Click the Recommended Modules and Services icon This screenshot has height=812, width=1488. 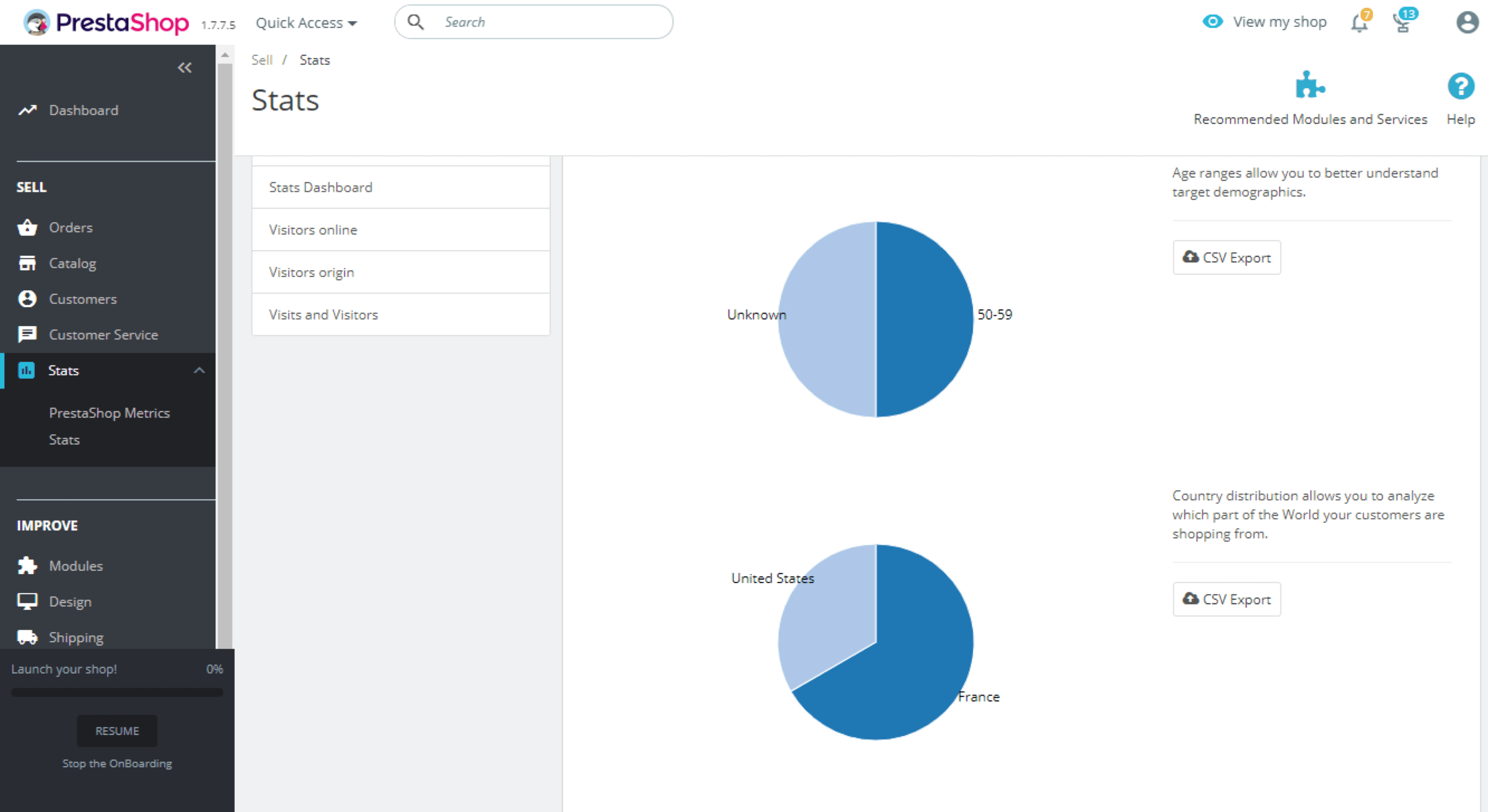(1311, 88)
